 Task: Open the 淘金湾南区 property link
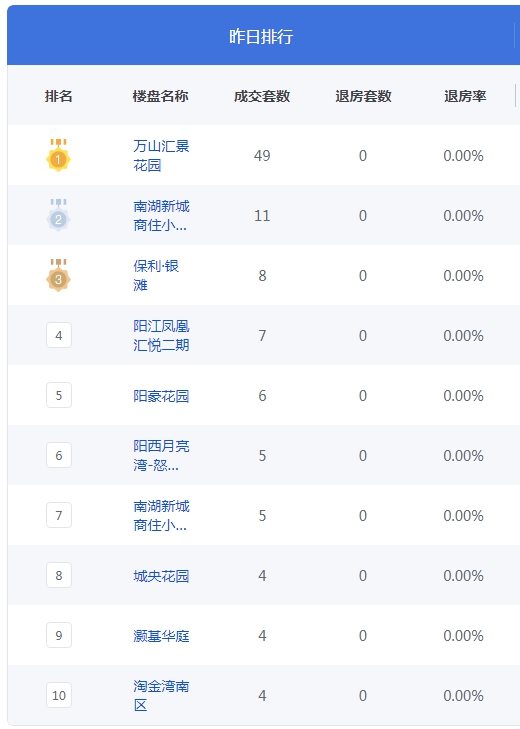[x=161, y=695]
